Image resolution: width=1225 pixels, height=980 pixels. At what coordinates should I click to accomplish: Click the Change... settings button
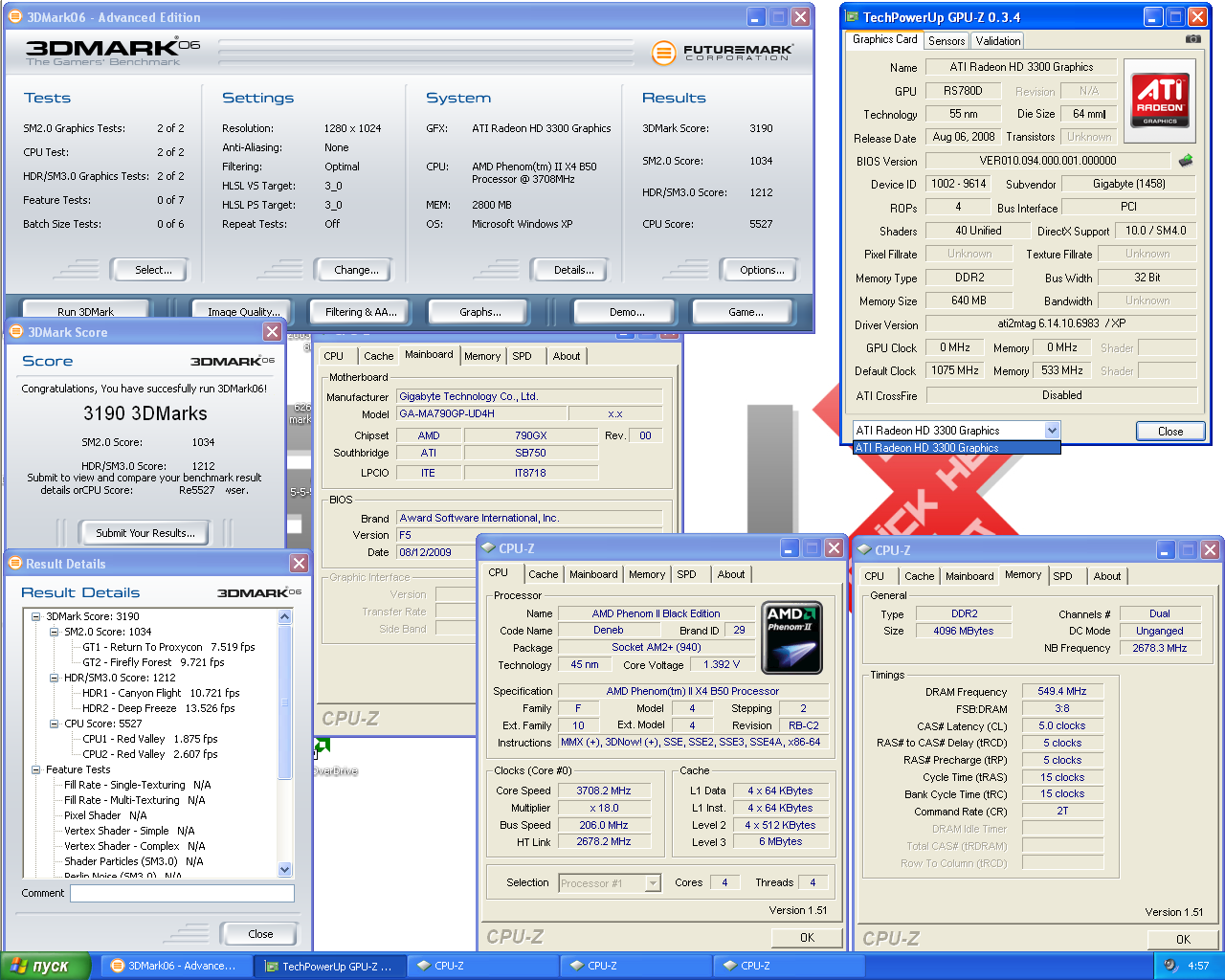356,270
